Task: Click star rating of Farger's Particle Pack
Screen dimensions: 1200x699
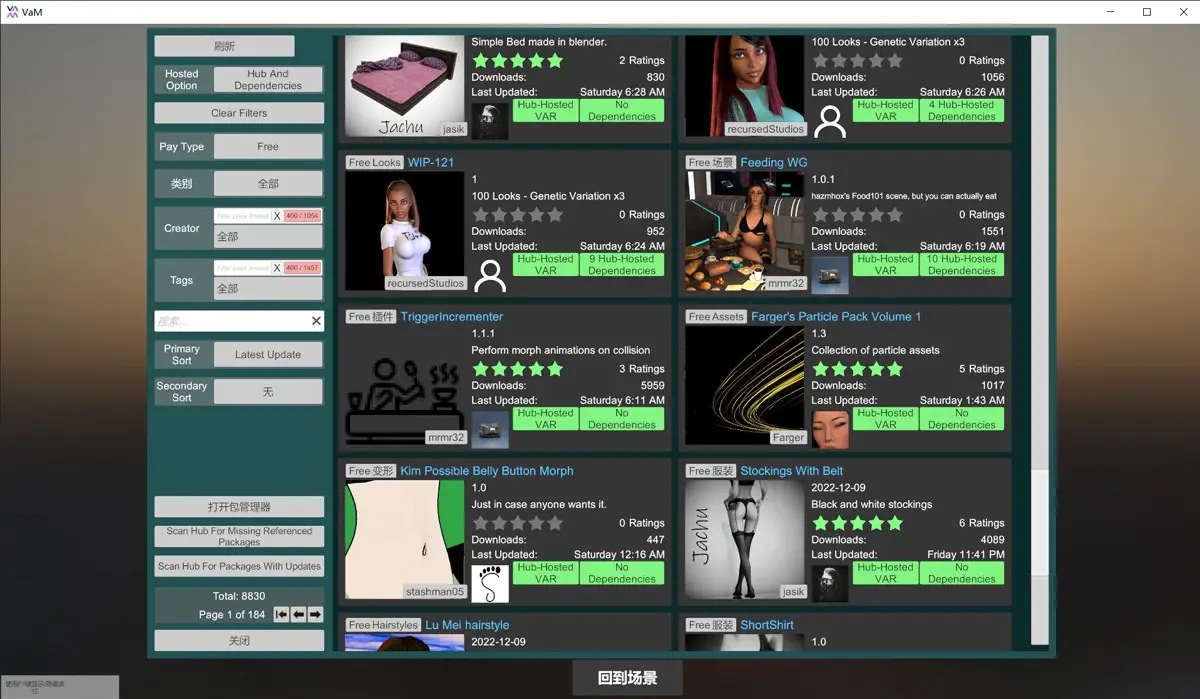Action: 858,369
